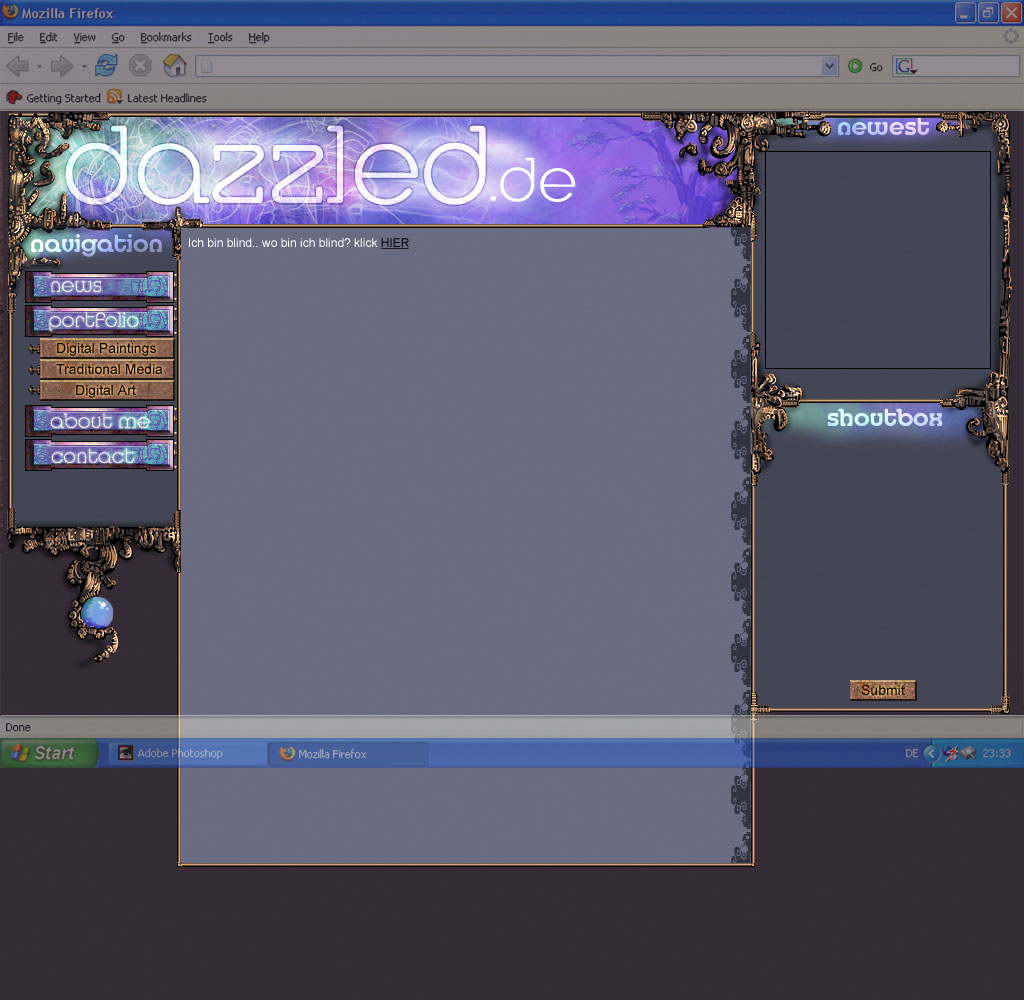The image size is (1024, 1000).
Task: Open the Getting Started bookmark
Action: coord(54,98)
